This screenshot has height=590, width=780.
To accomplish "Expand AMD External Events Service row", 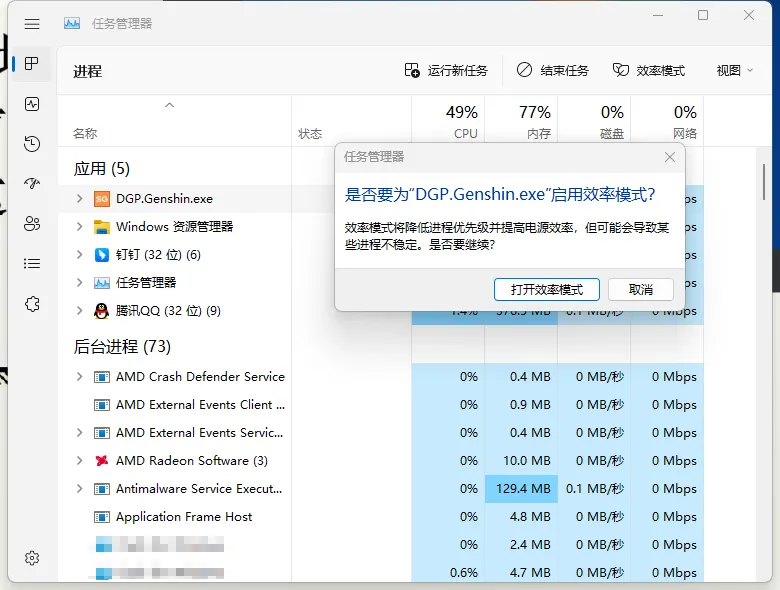I will 79,433.
